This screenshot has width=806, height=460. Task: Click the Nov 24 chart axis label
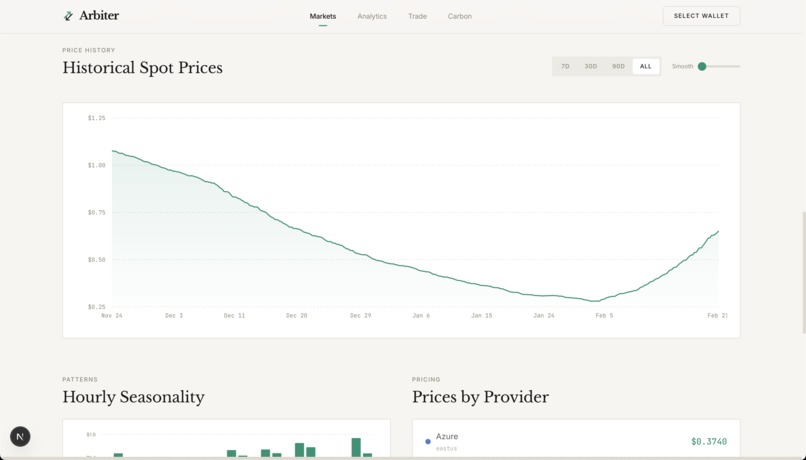coord(112,316)
